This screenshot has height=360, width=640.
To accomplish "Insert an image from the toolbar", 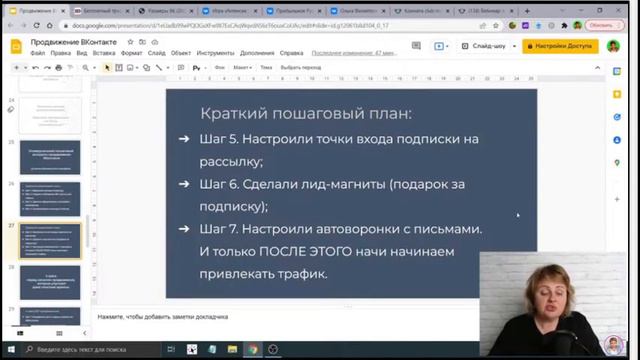I will [130, 67].
